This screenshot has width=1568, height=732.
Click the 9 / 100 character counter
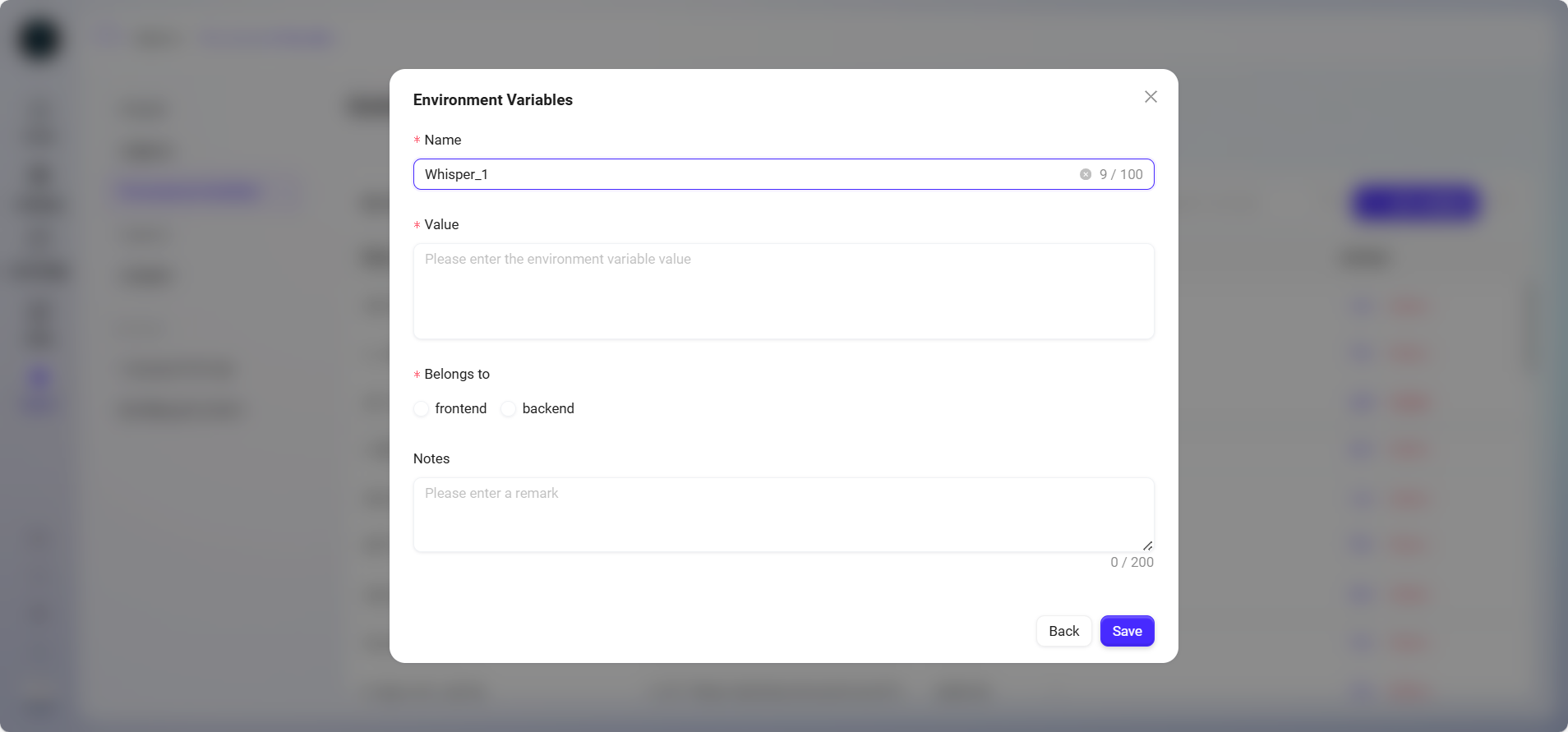(x=1121, y=174)
